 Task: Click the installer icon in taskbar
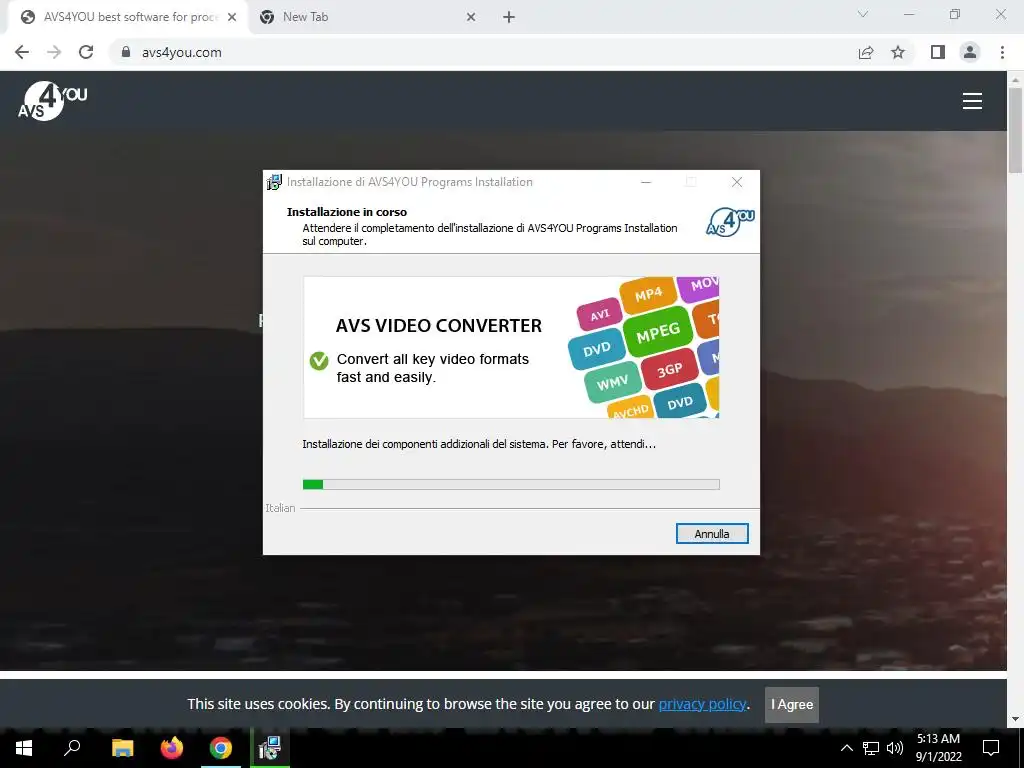tap(269, 748)
